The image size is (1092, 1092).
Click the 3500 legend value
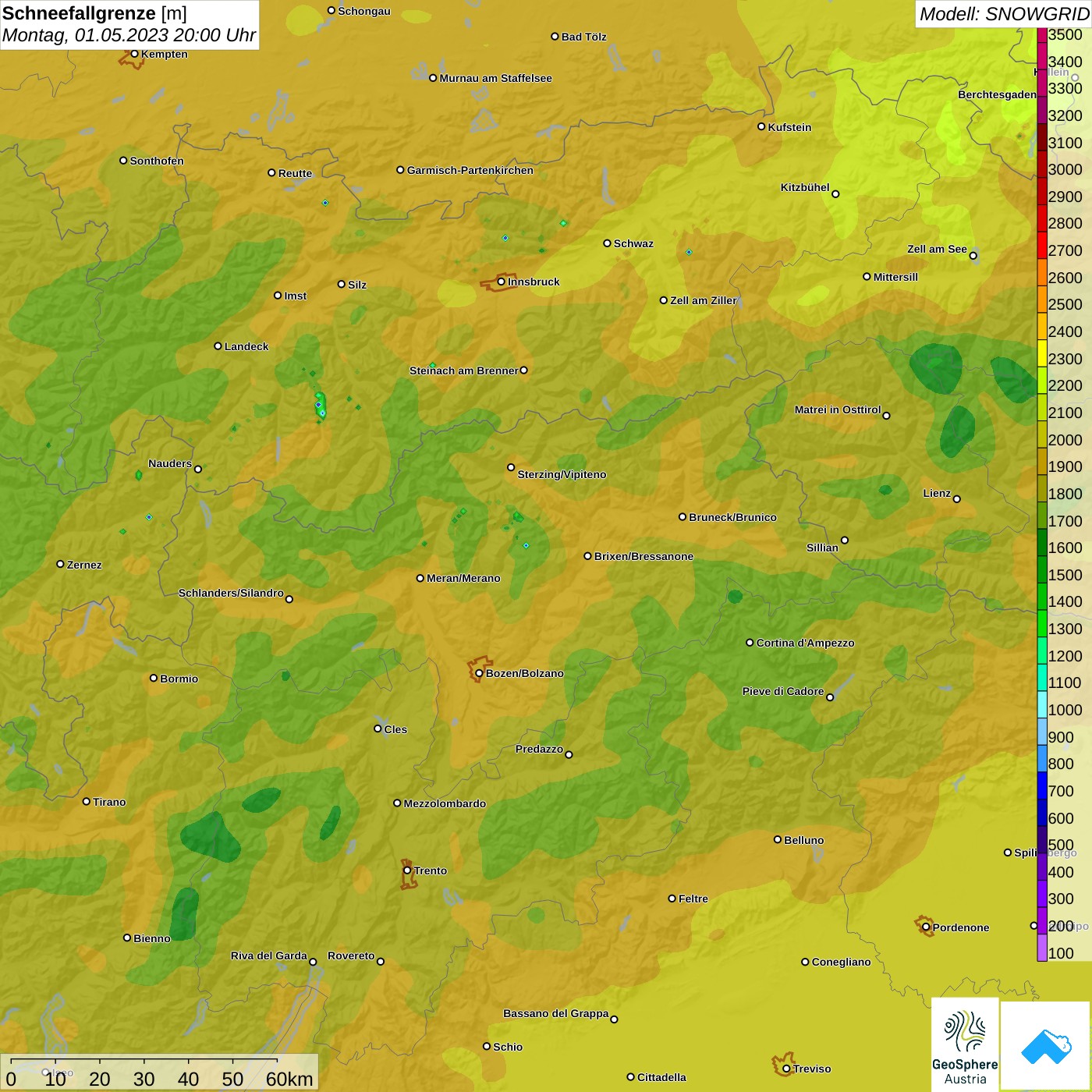click(1065, 34)
